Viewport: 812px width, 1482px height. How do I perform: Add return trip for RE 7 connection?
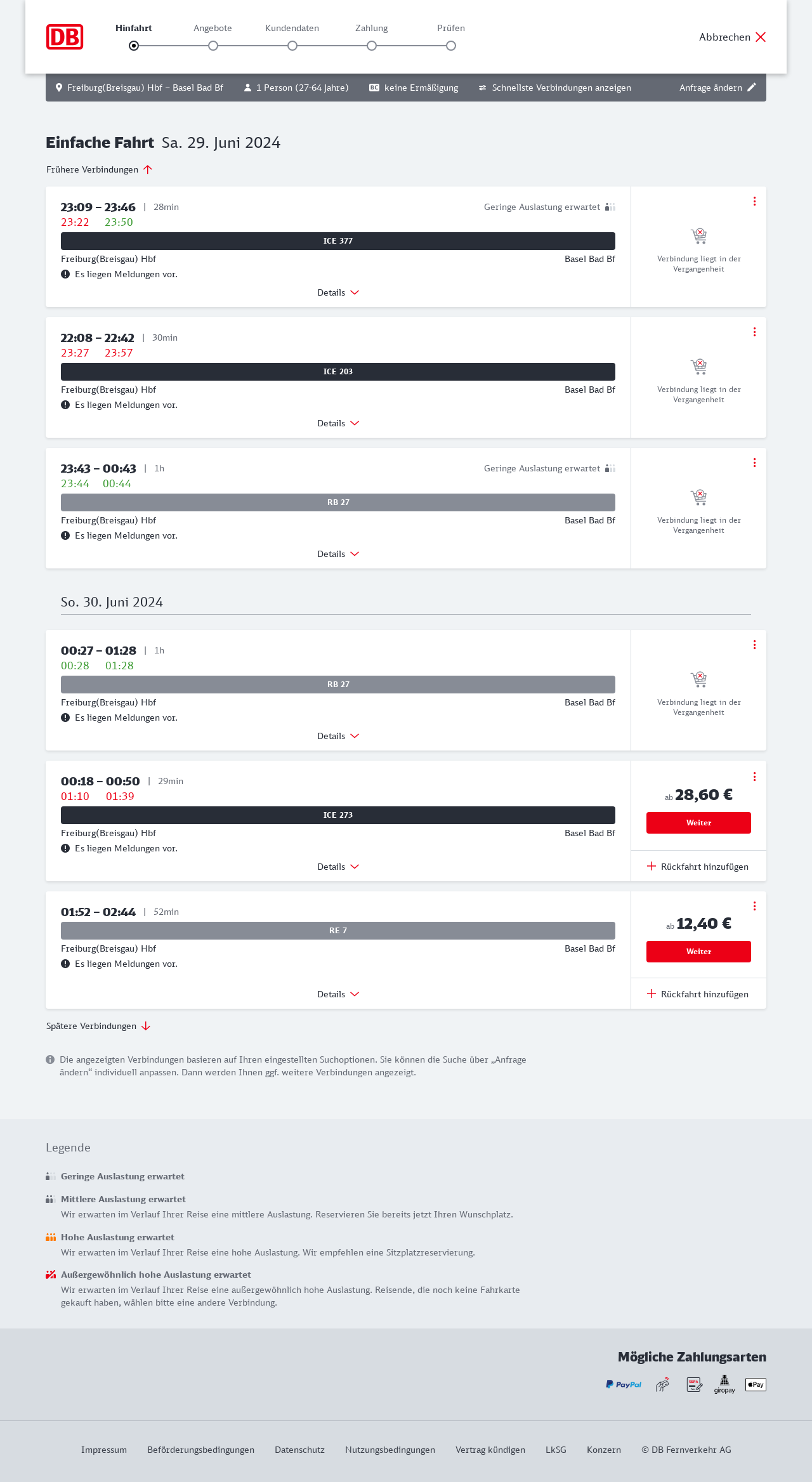click(698, 994)
